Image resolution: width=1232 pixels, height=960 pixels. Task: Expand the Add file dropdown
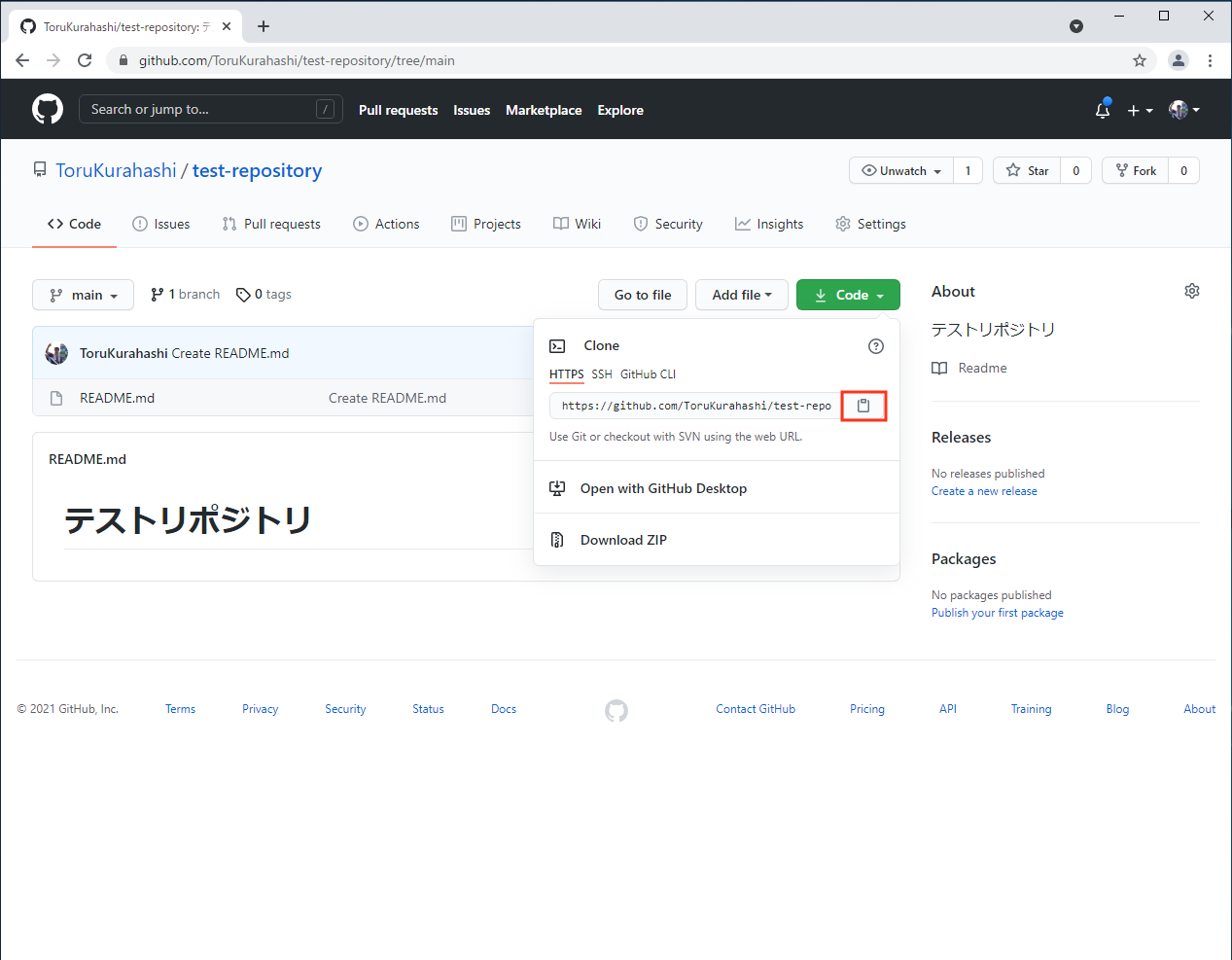(742, 295)
